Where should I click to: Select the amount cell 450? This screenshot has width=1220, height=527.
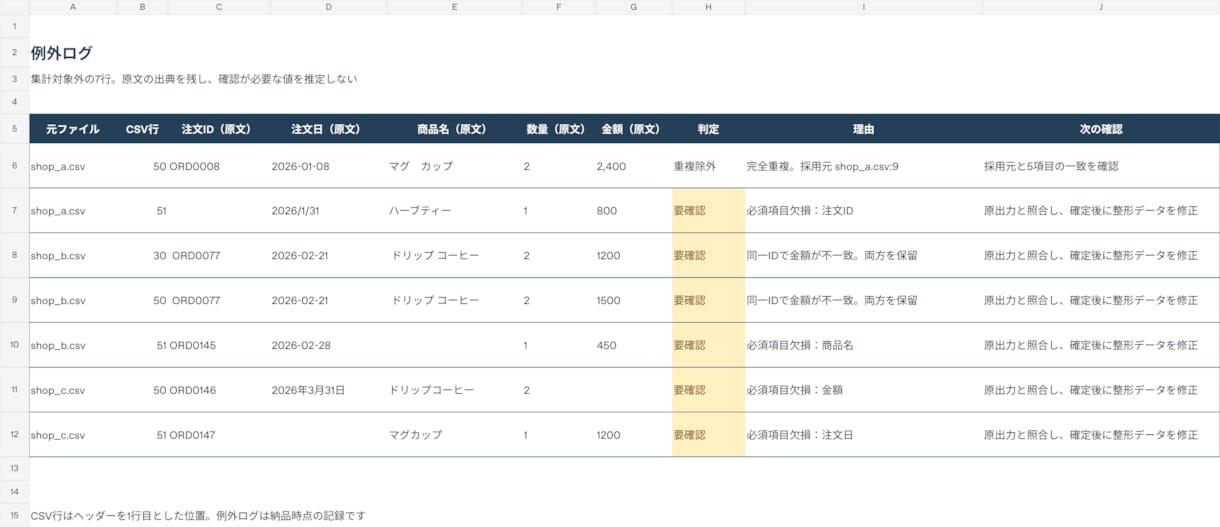point(633,345)
